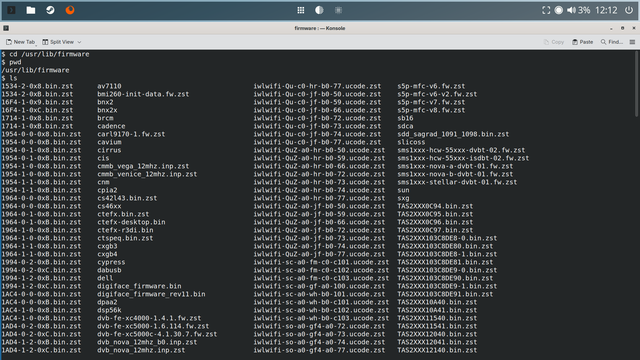Image resolution: width=640 pixels, height=360 pixels.
Task: Open the power button menu
Action: 629,10
